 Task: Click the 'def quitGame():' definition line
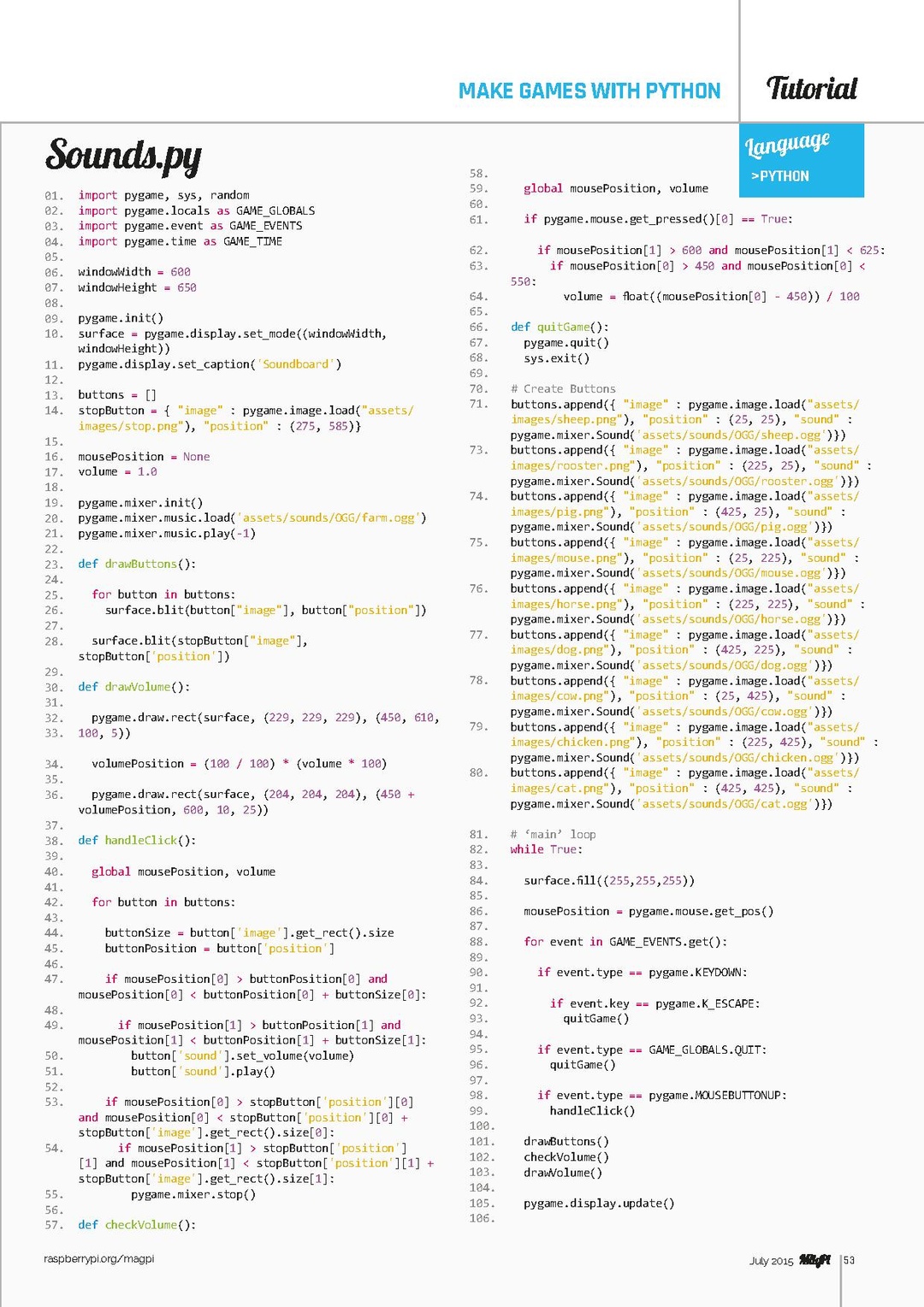coord(560,327)
